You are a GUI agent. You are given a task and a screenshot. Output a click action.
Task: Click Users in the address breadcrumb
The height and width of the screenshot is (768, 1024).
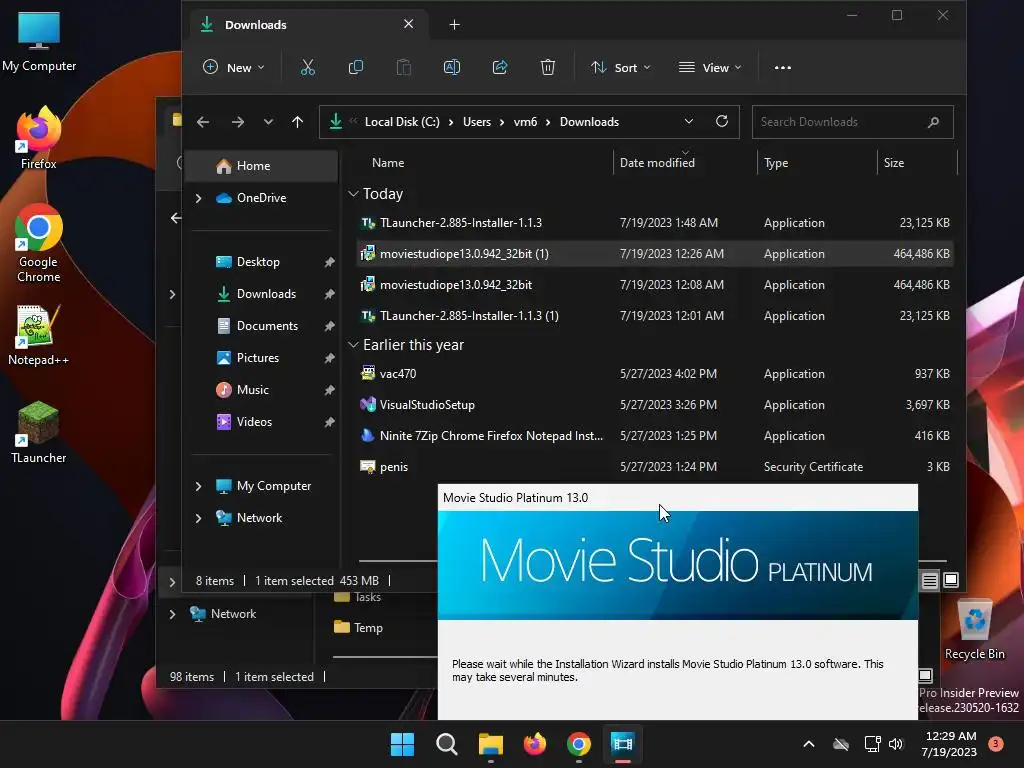pyautogui.click(x=477, y=122)
